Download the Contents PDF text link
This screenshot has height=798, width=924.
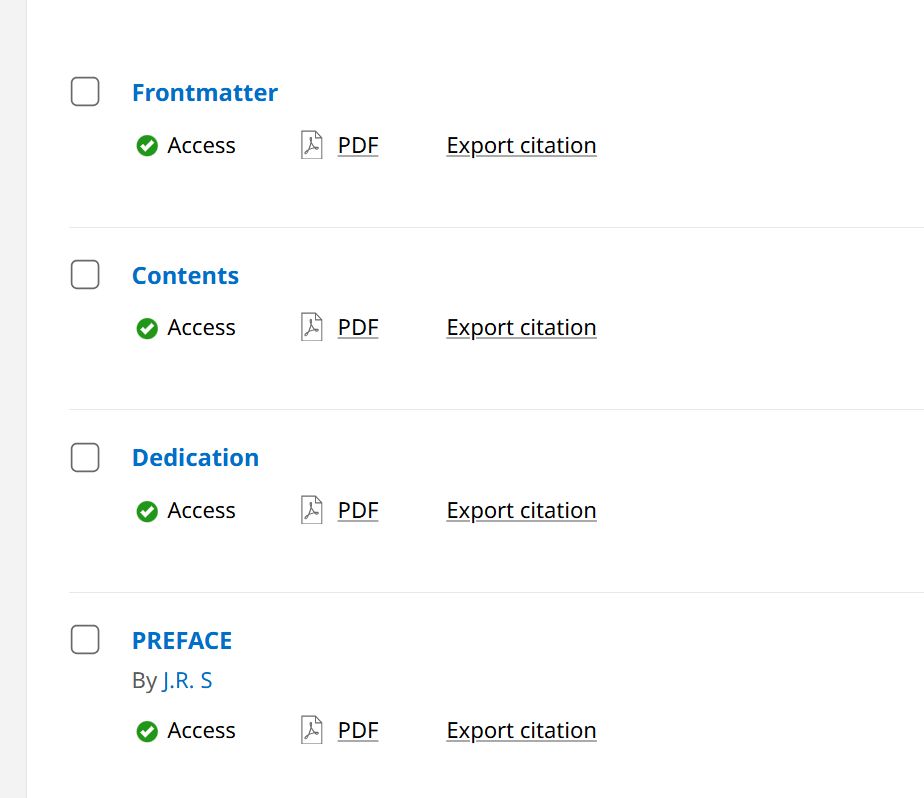[358, 328]
